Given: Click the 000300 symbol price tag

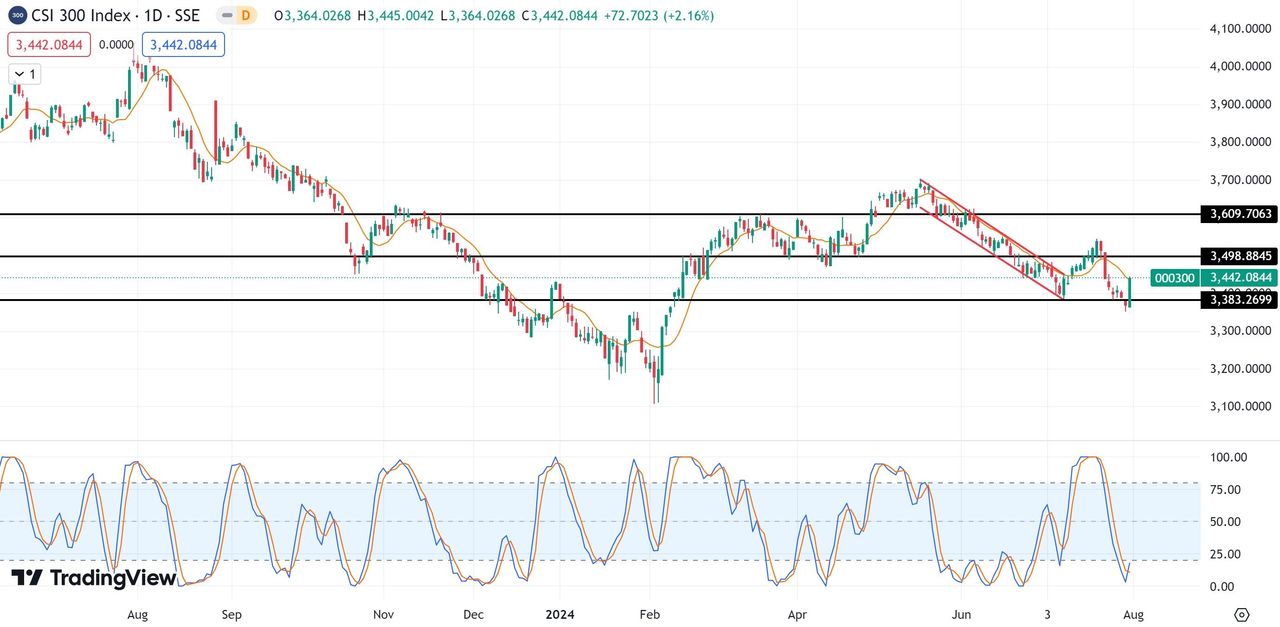Looking at the screenshot, I should (1173, 278).
